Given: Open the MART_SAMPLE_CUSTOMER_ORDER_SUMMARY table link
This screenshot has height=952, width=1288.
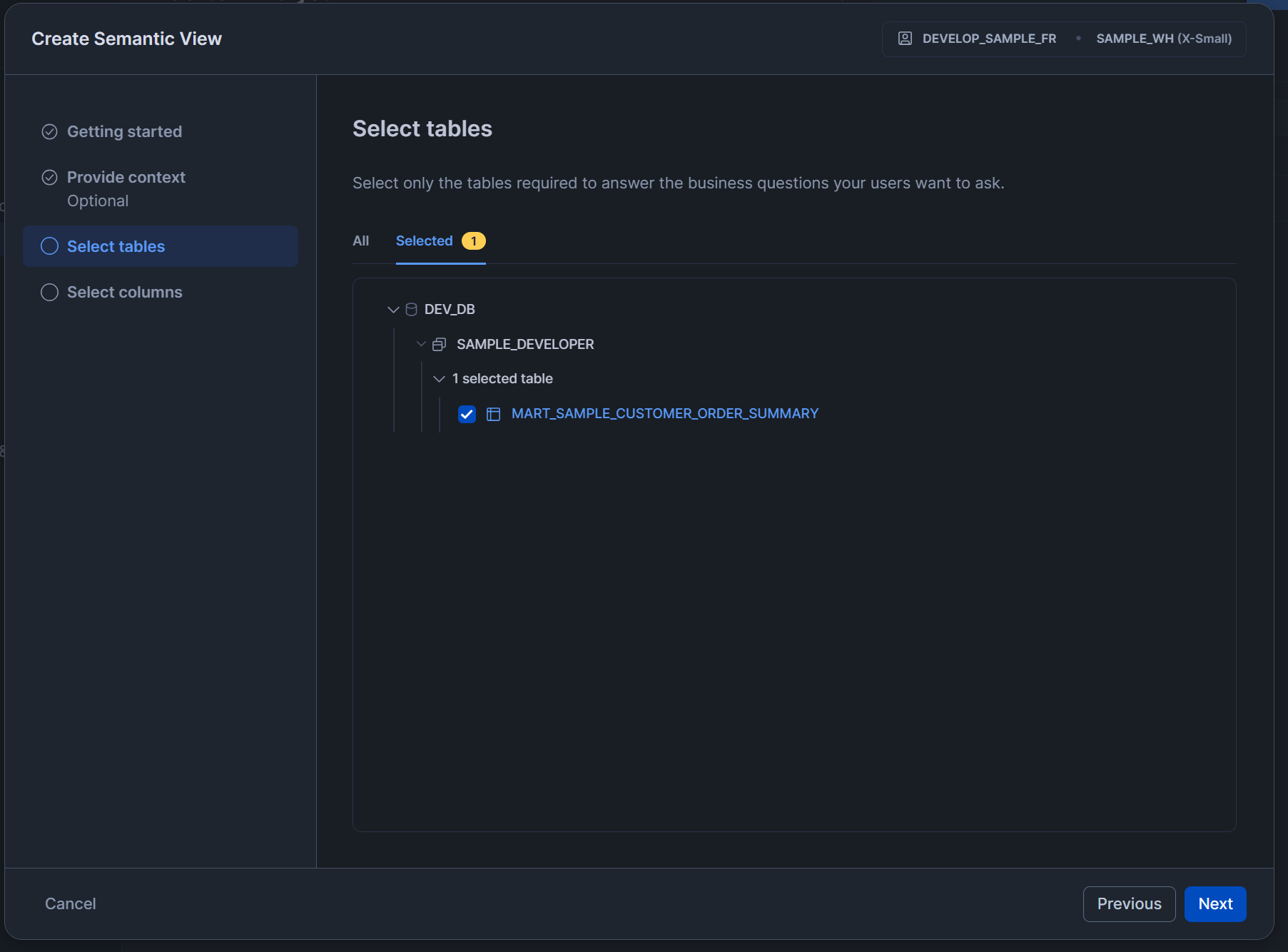Looking at the screenshot, I should [x=664, y=414].
